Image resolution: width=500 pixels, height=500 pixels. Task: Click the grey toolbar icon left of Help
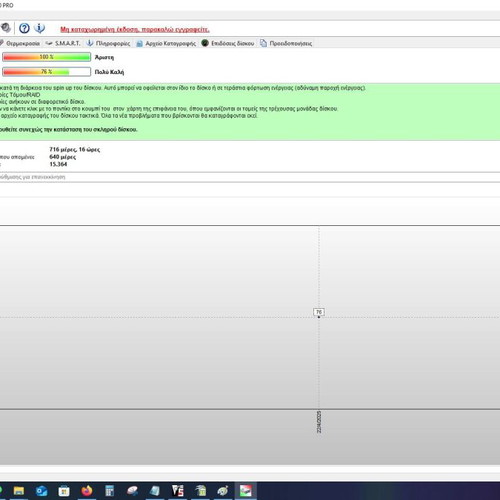6,28
